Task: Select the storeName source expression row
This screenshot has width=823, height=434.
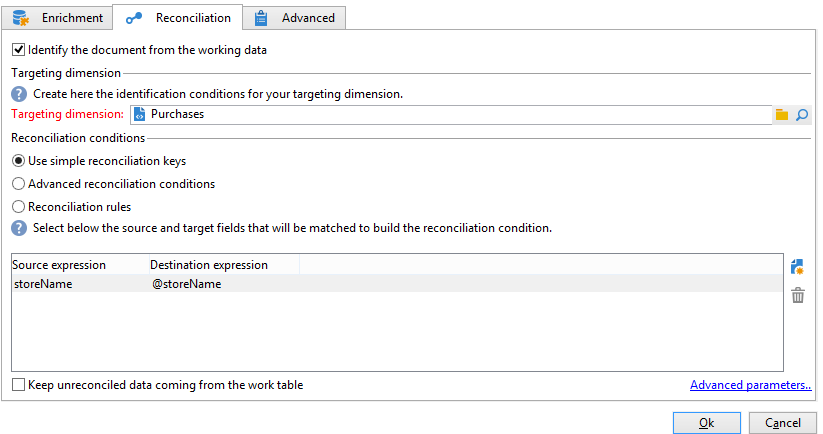Action: (42, 284)
